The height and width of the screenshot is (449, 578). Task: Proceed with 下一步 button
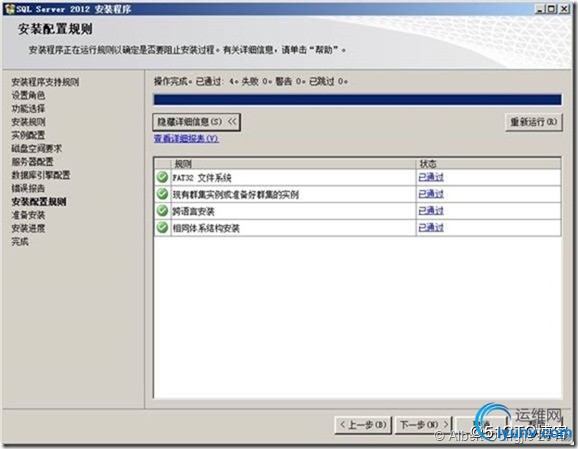point(424,425)
